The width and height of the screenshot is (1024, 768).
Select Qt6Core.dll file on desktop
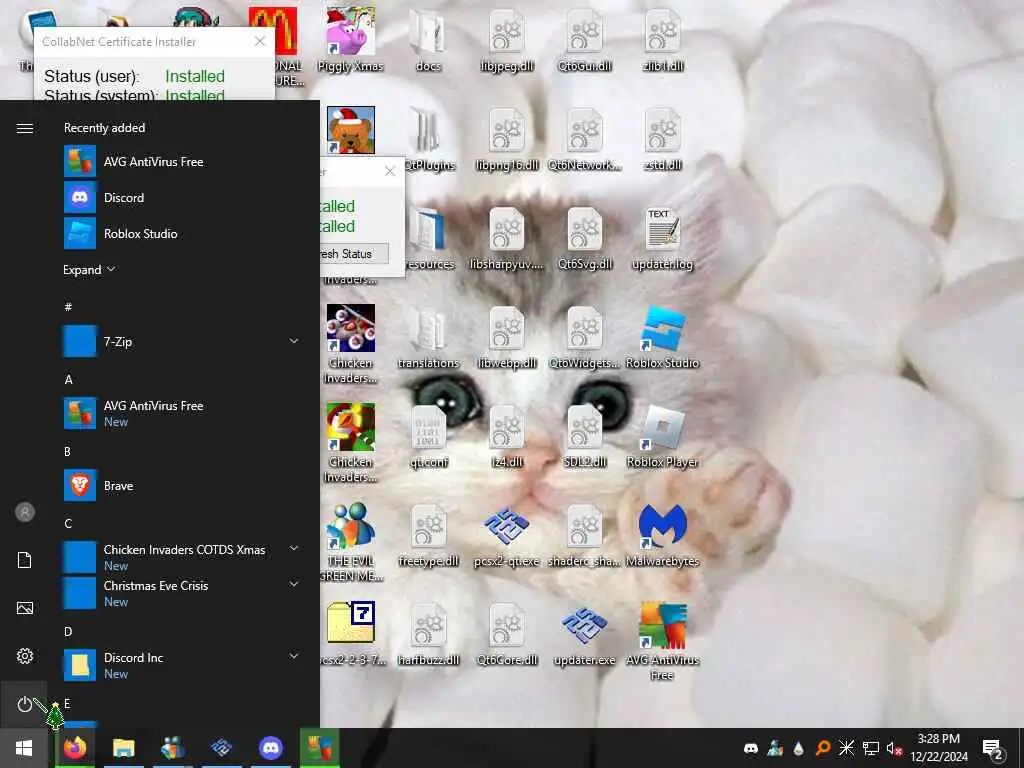507,634
